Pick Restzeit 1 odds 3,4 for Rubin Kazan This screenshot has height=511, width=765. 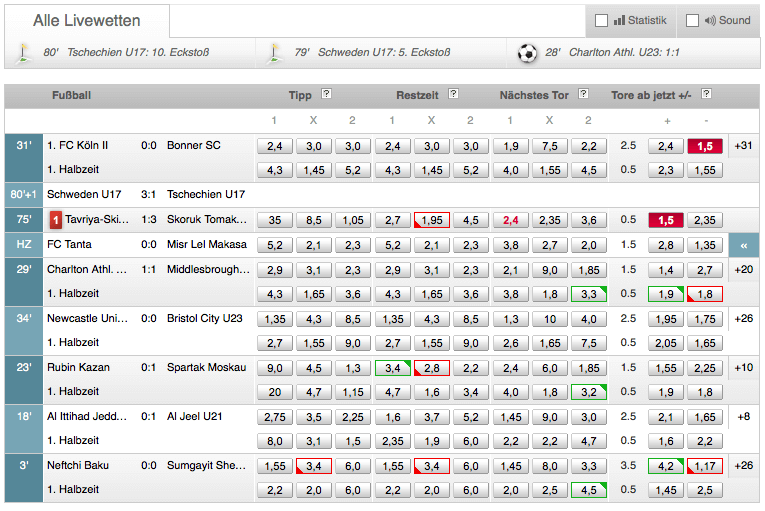pyautogui.click(x=393, y=368)
